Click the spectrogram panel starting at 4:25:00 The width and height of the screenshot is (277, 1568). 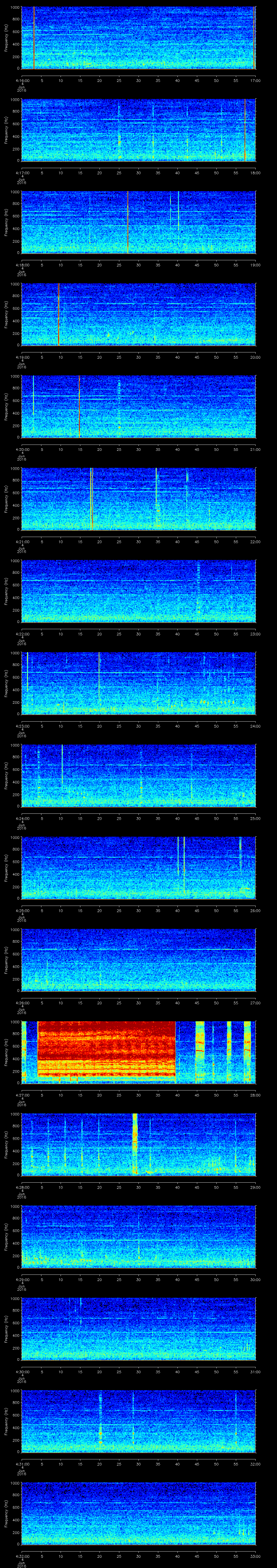tap(138, 868)
